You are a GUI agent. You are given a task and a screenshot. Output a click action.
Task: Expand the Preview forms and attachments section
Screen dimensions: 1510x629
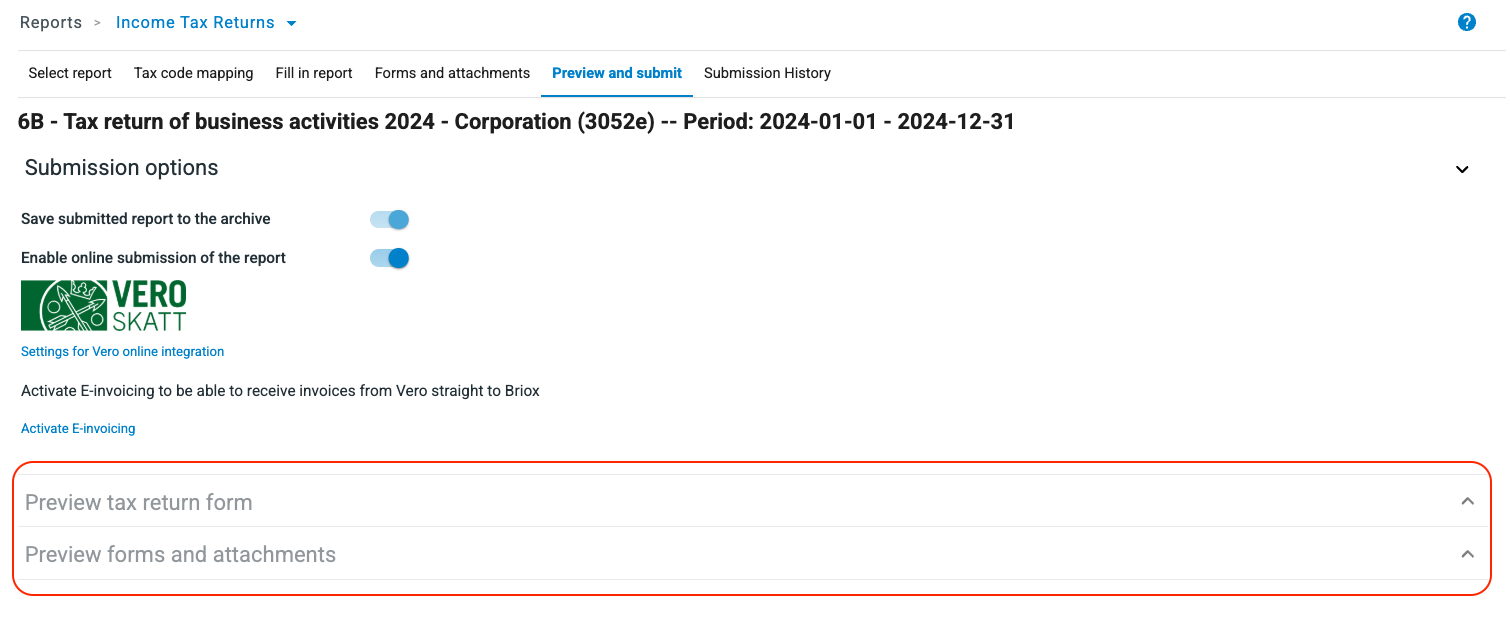[1467, 553]
